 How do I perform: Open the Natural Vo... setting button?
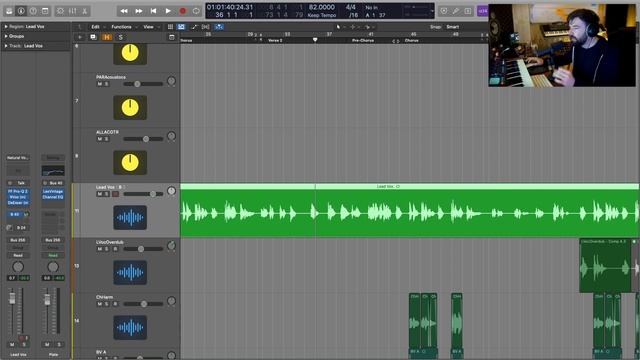[x=18, y=158]
